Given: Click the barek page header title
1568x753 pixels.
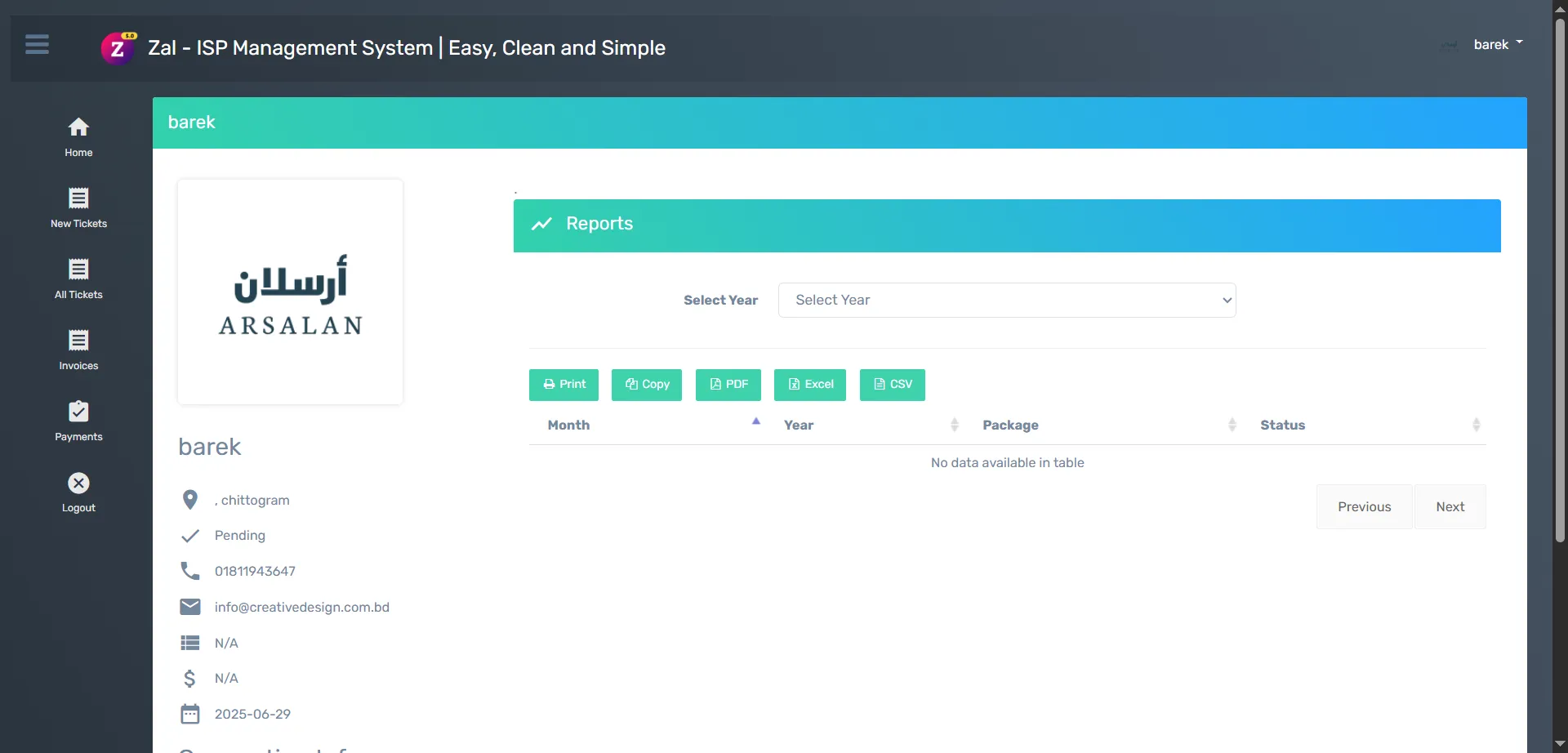Looking at the screenshot, I should pyautogui.click(x=192, y=123).
